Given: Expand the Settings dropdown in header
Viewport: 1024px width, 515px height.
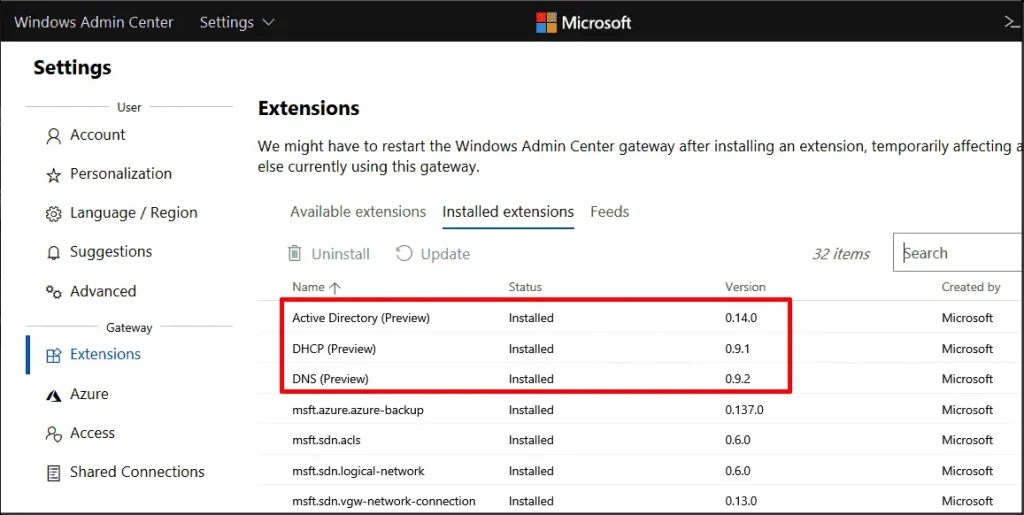Looking at the screenshot, I should tap(237, 22).
